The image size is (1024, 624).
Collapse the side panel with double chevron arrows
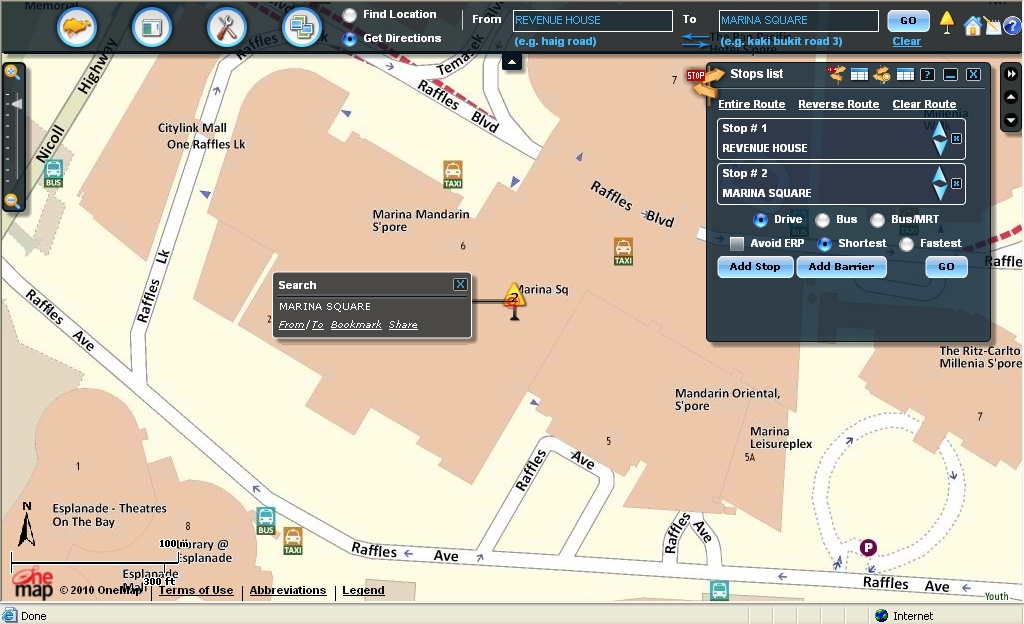(1011, 73)
